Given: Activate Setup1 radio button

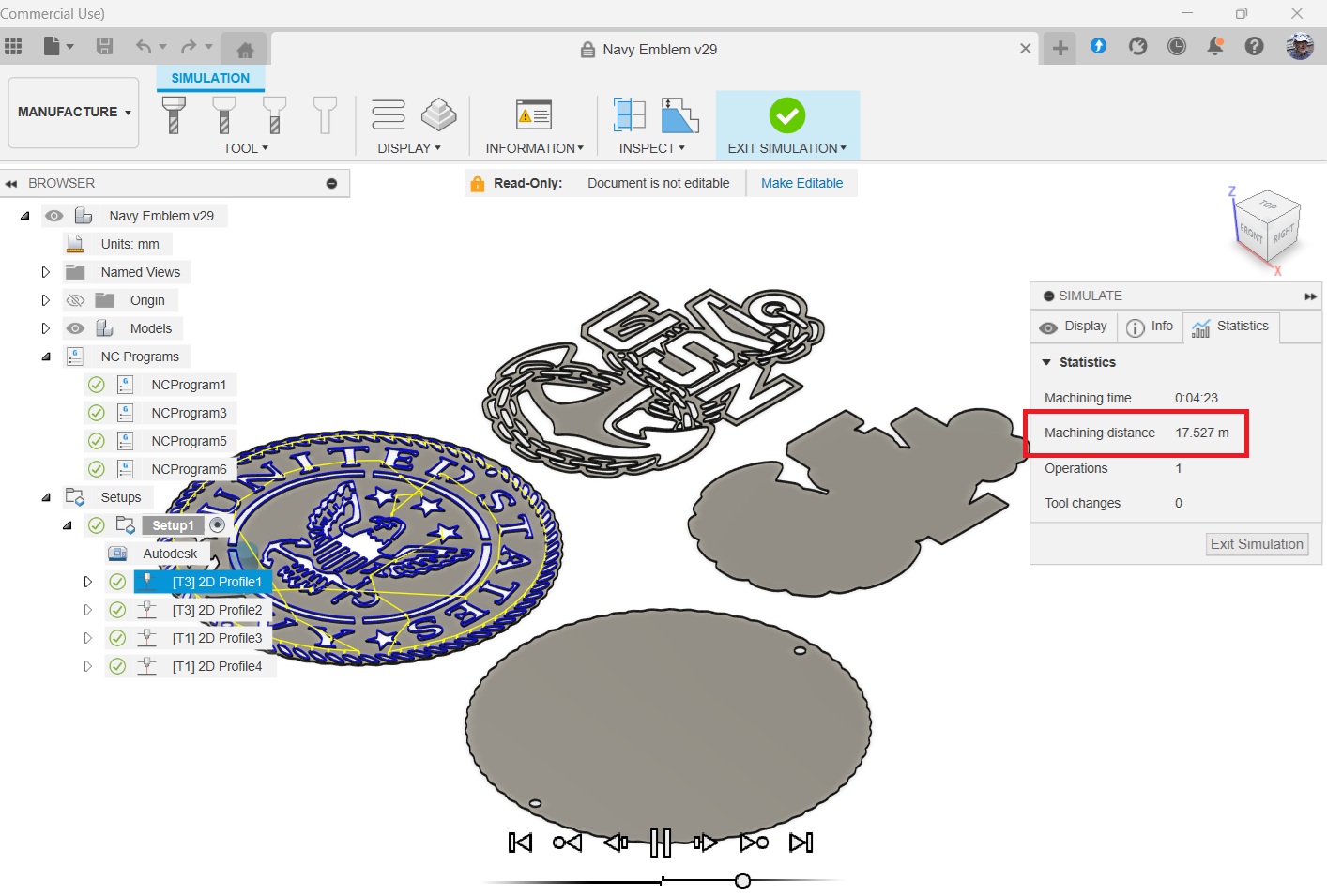Looking at the screenshot, I should (x=217, y=525).
